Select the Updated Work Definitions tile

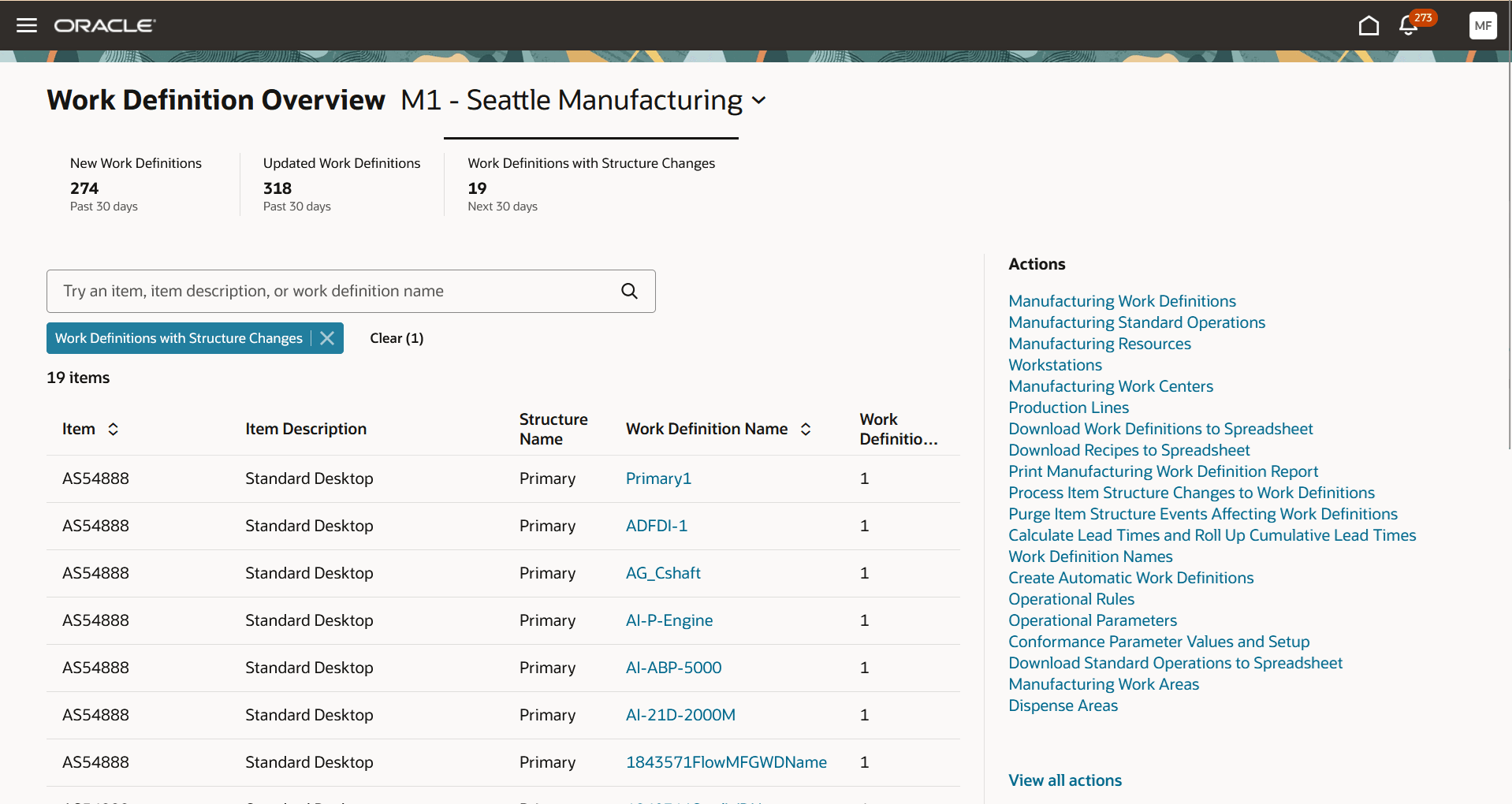(341, 184)
